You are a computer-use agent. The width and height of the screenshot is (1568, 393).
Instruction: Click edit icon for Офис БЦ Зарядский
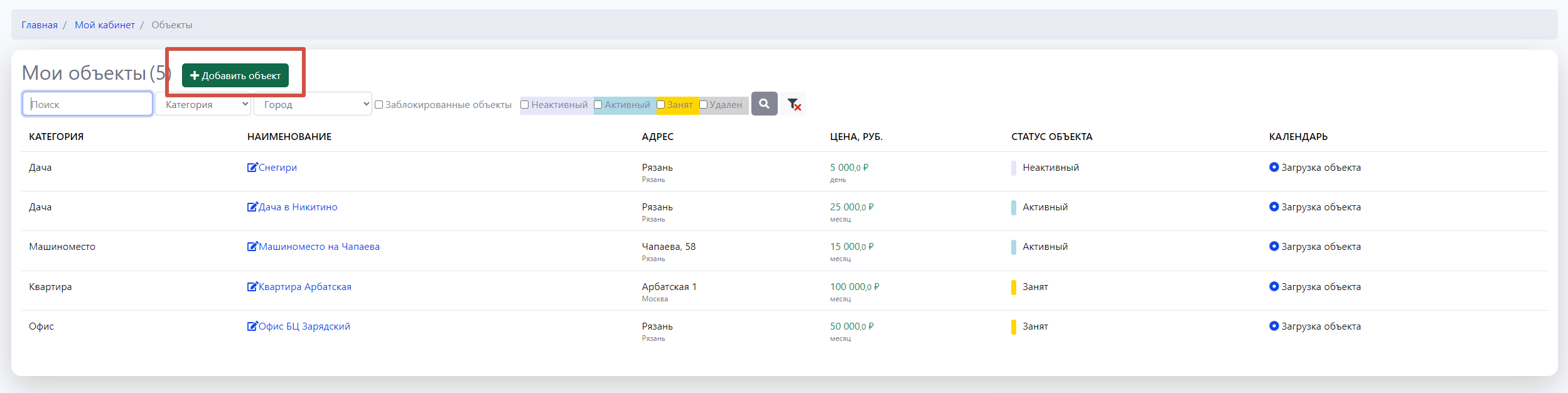[252, 326]
